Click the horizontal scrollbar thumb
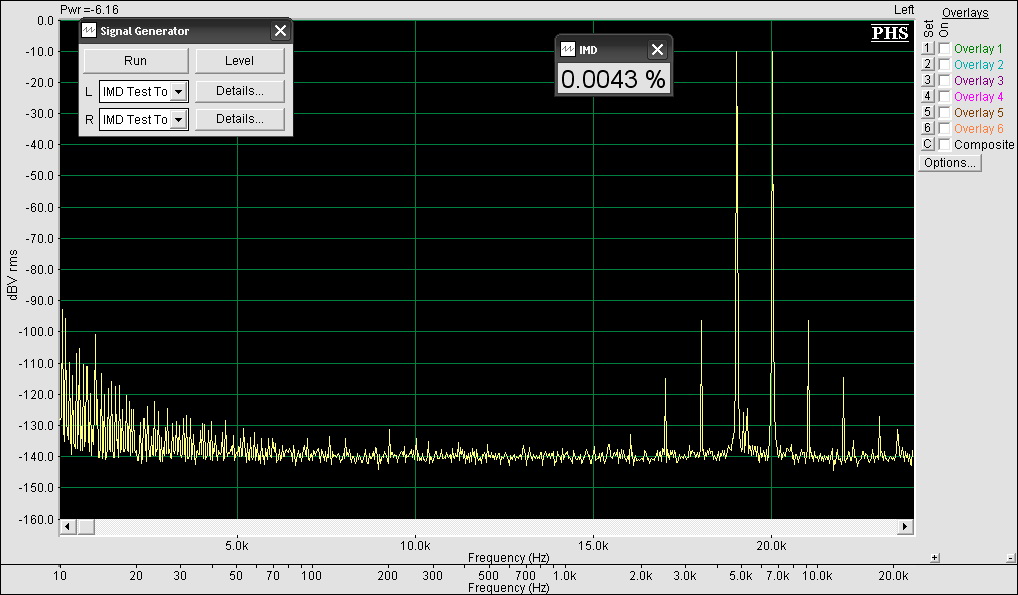This screenshot has width=1018, height=595. [x=86, y=527]
